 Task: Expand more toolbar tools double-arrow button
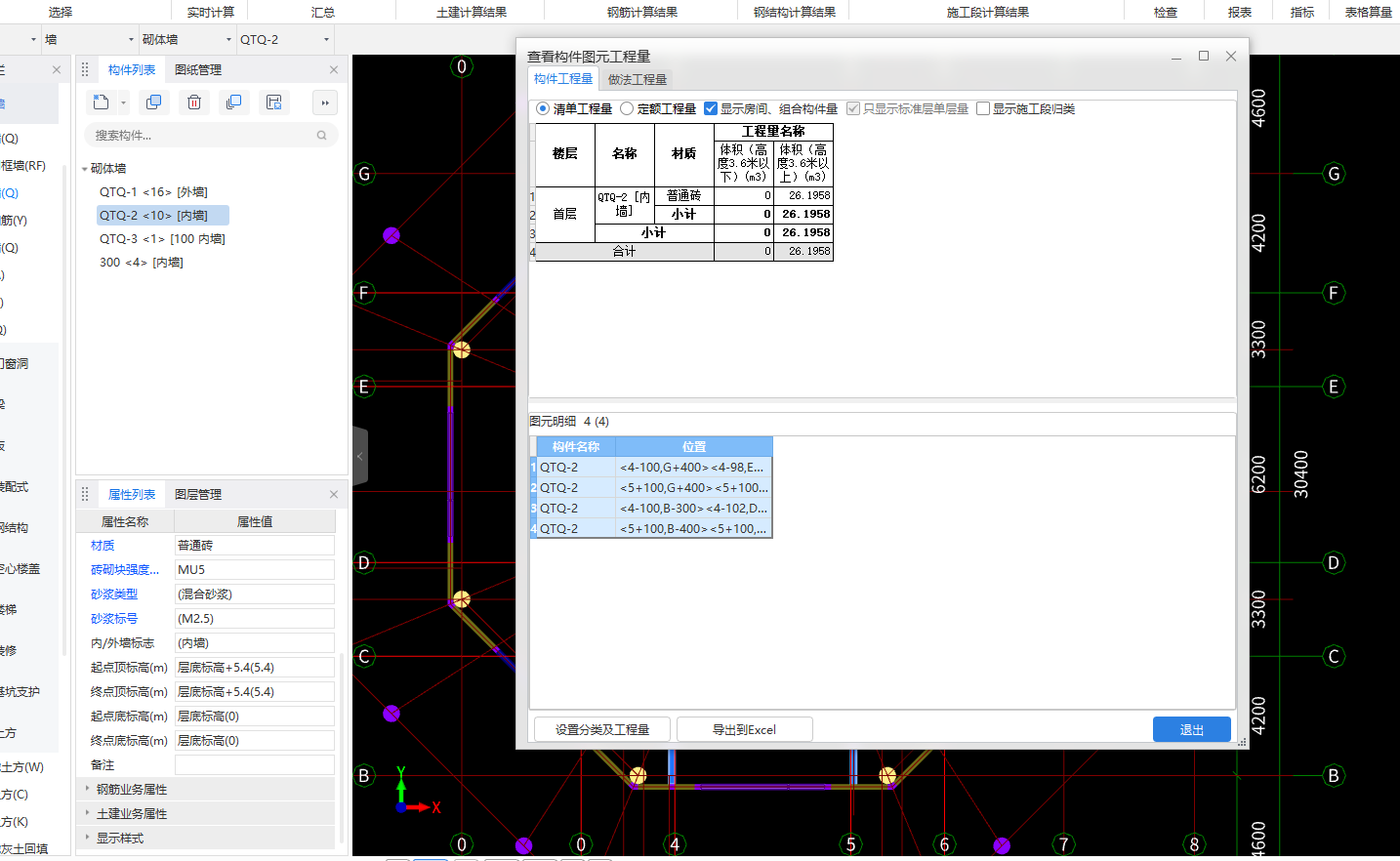pos(325,102)
